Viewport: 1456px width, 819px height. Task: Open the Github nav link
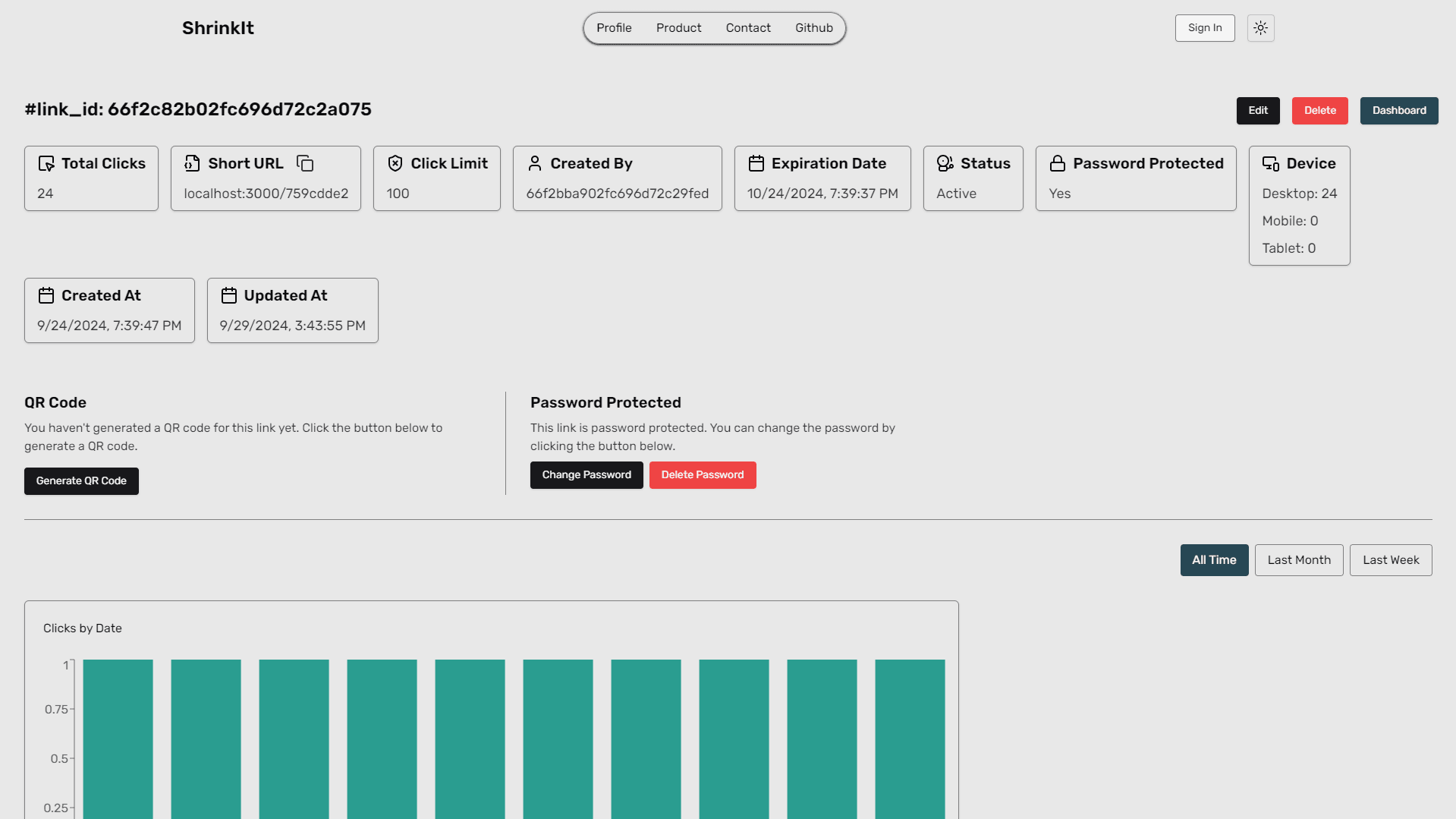coord(814,28)
